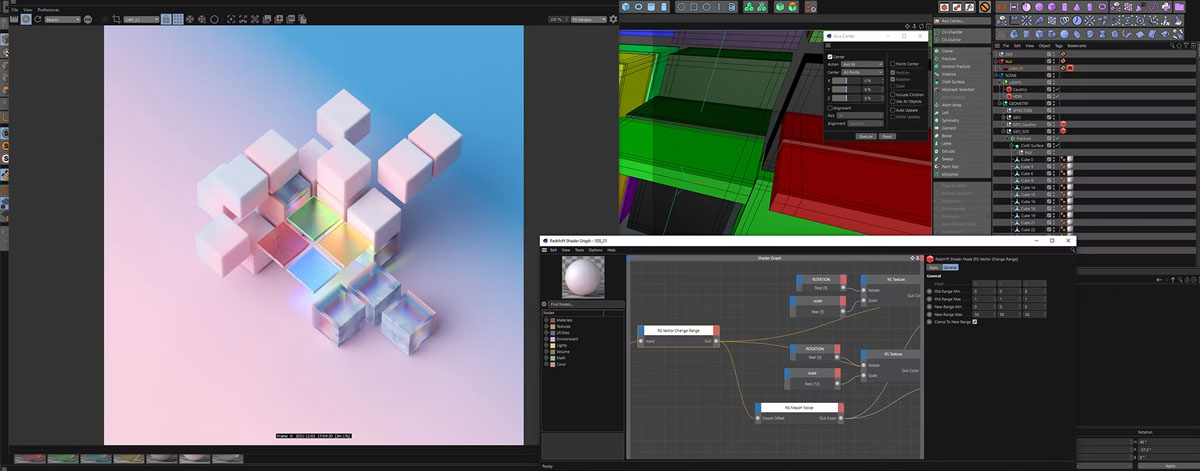Expand the Textures node category
Image resolution: width=1200 pixels, height=471 pixels.
click(546, 326)
